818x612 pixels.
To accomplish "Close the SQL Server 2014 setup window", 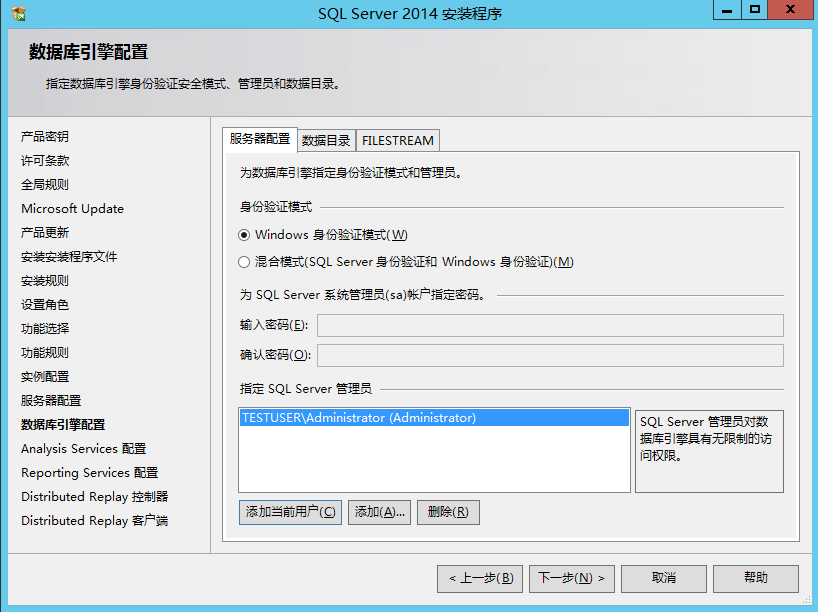I will coord(791,10).
